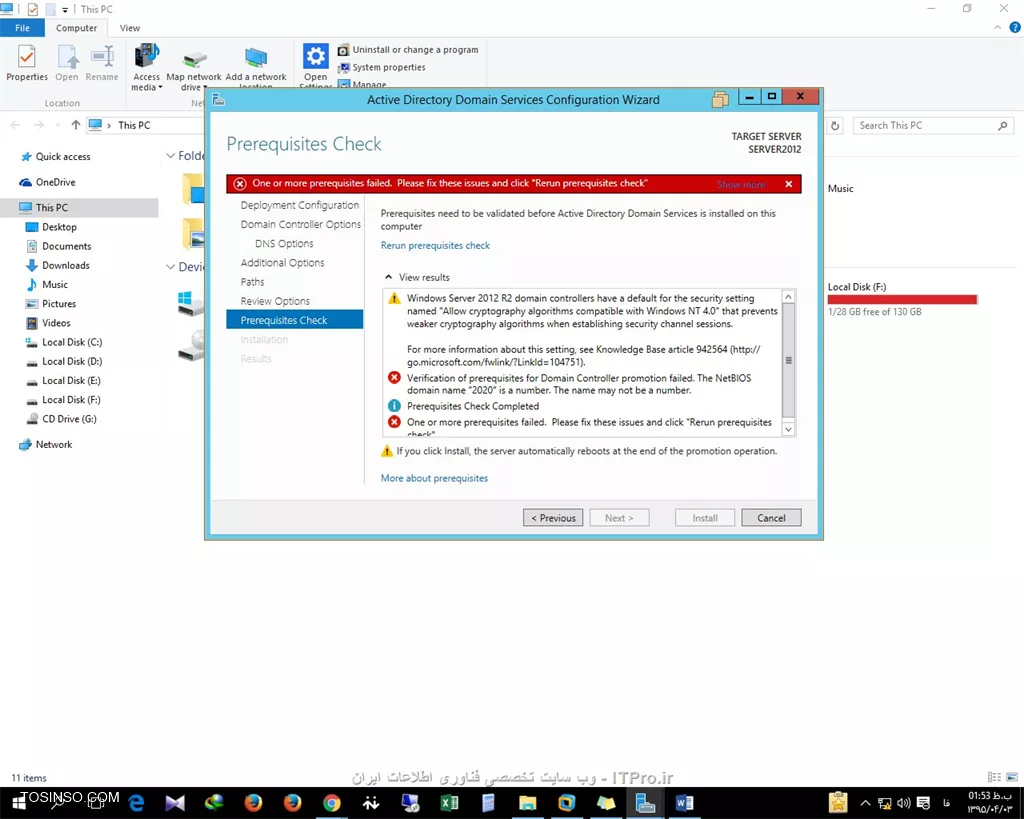
Task: Select Local Disk (F:) in navigation pane
Action: click(63, 400)
